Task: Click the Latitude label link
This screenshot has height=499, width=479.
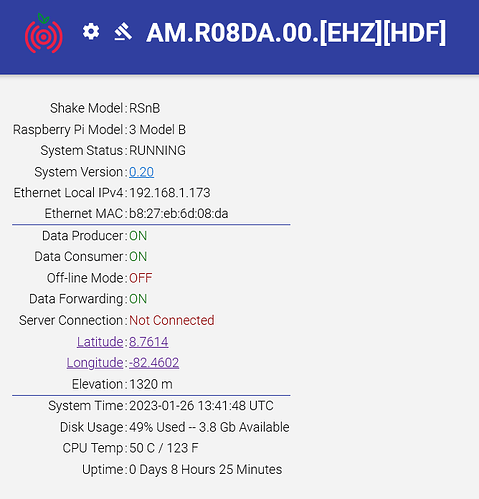Action: coord(100,342)
